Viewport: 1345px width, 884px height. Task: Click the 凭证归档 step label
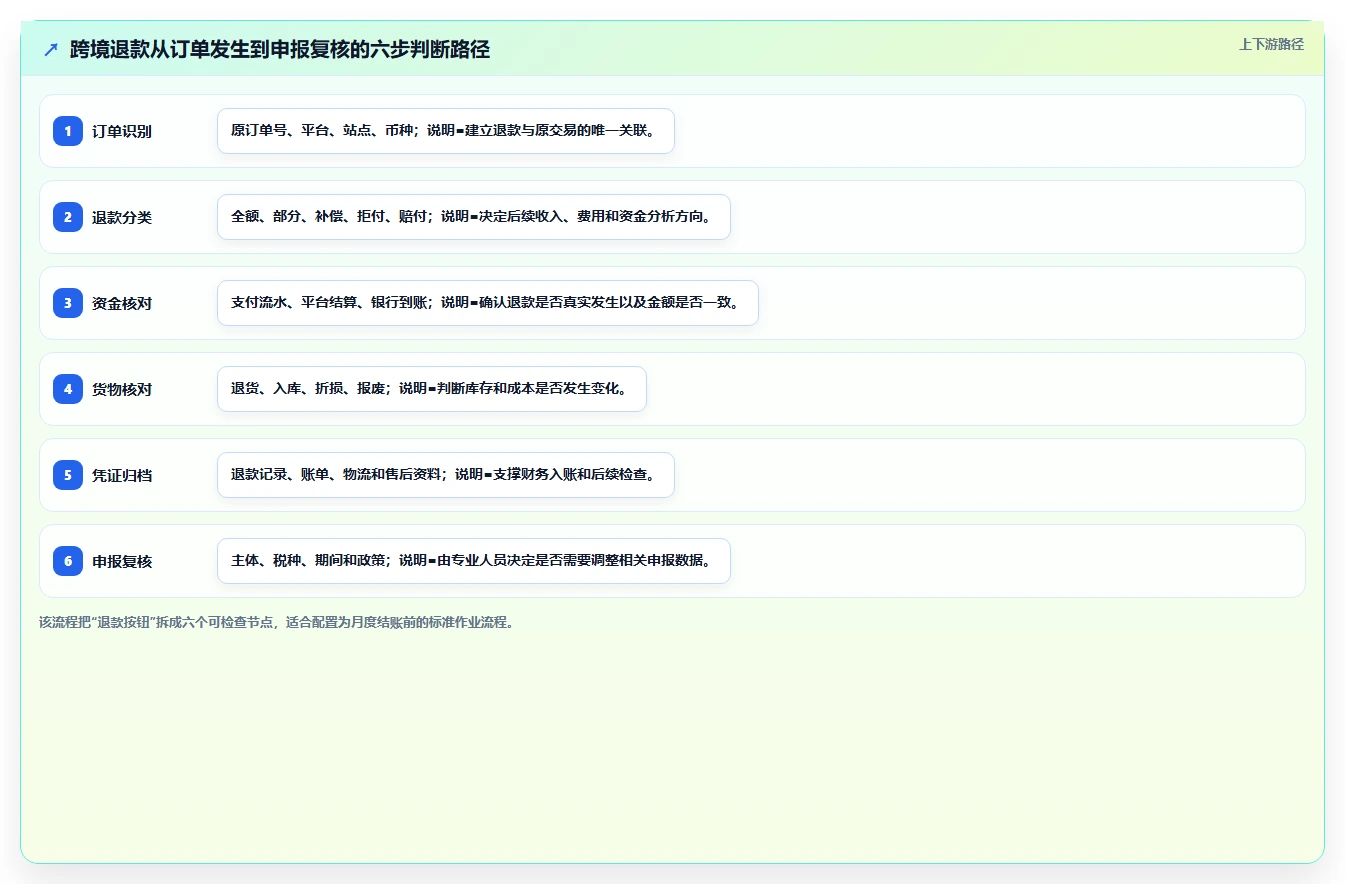pyautogui.click(x=122, y=475)
